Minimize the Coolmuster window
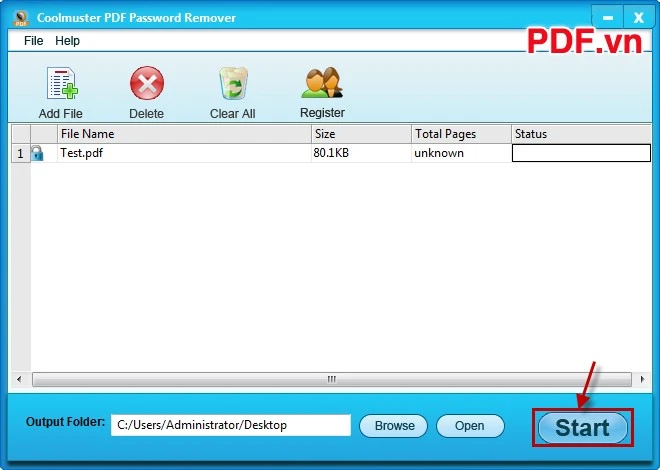Image resolution: width=660 pixels, height=470 pixels. 607,18
